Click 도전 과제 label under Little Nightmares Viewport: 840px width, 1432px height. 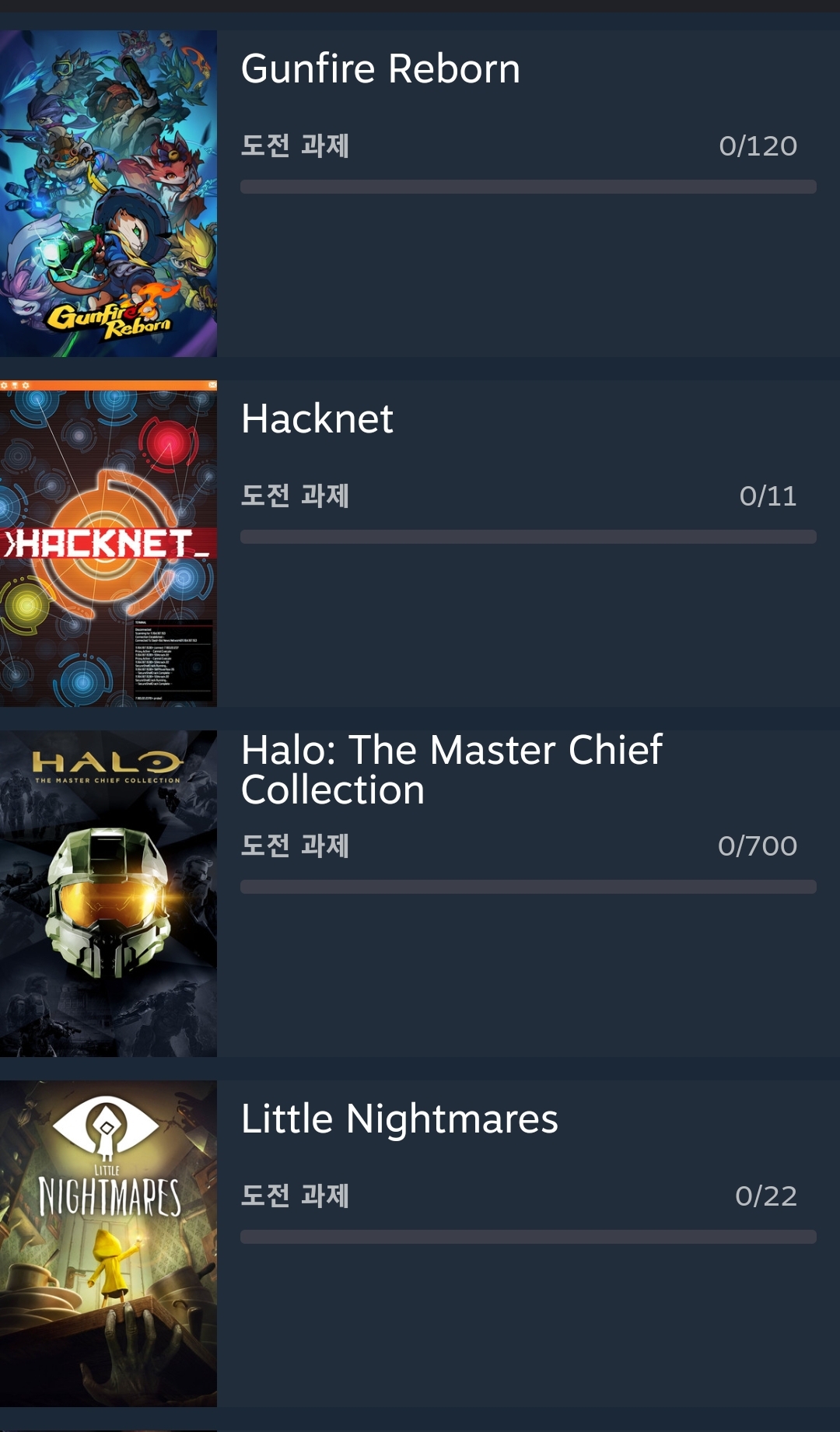(x=295, y=1196)
